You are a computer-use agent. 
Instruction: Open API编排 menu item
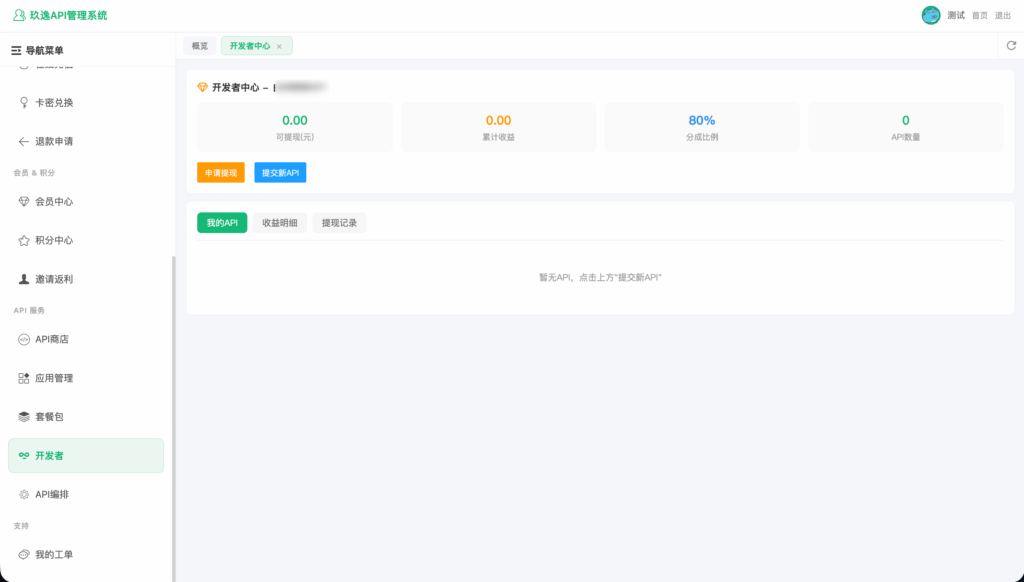[86, 494]
